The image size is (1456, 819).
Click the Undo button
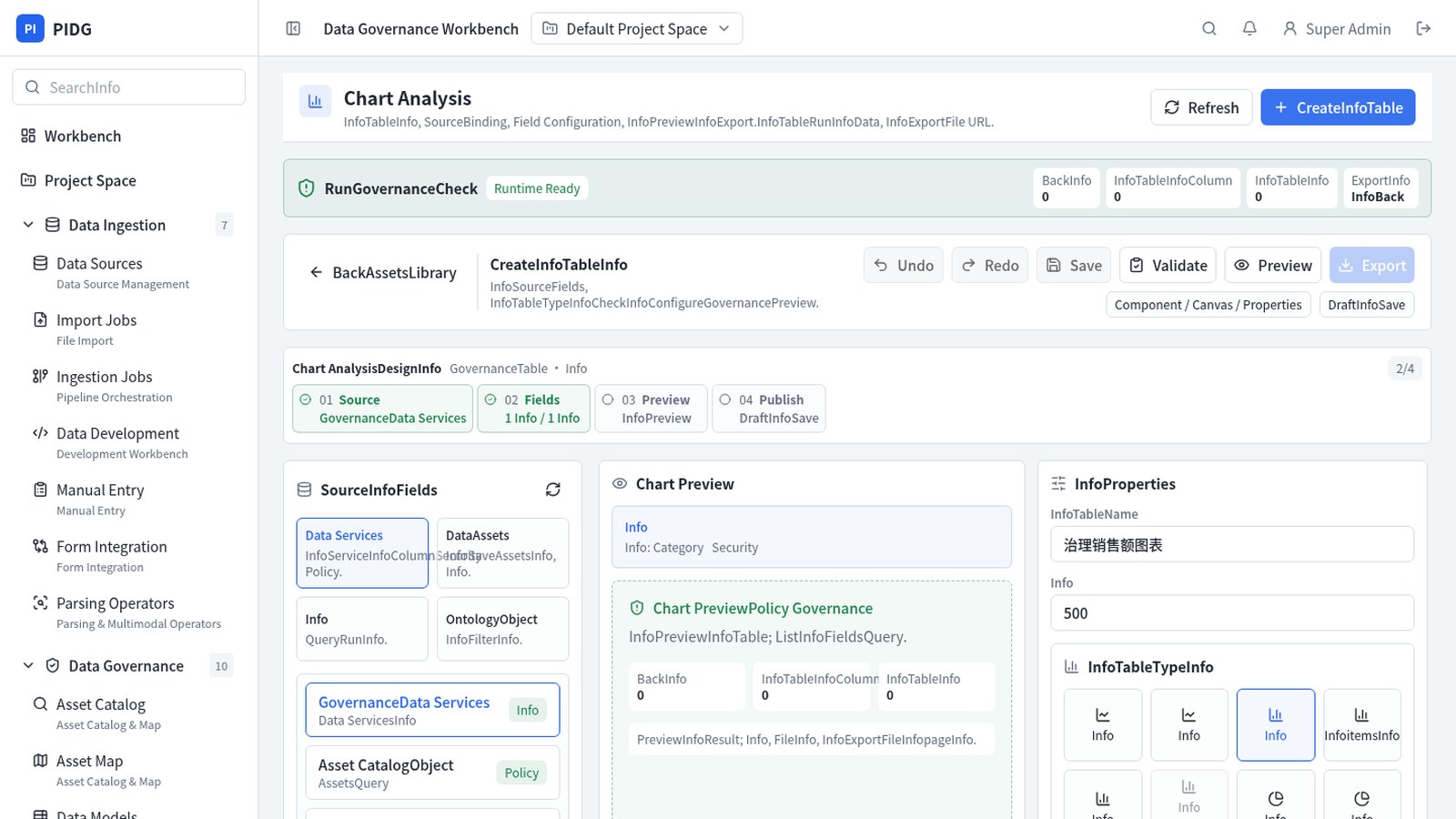(904, 265)
